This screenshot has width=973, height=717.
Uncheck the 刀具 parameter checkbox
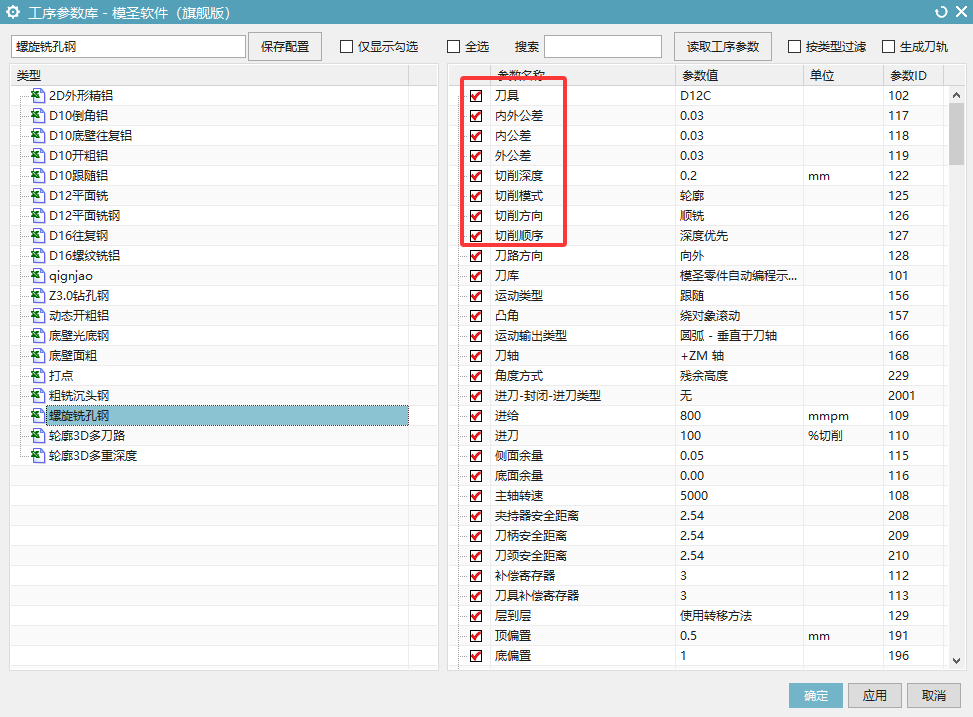[476, 96]
